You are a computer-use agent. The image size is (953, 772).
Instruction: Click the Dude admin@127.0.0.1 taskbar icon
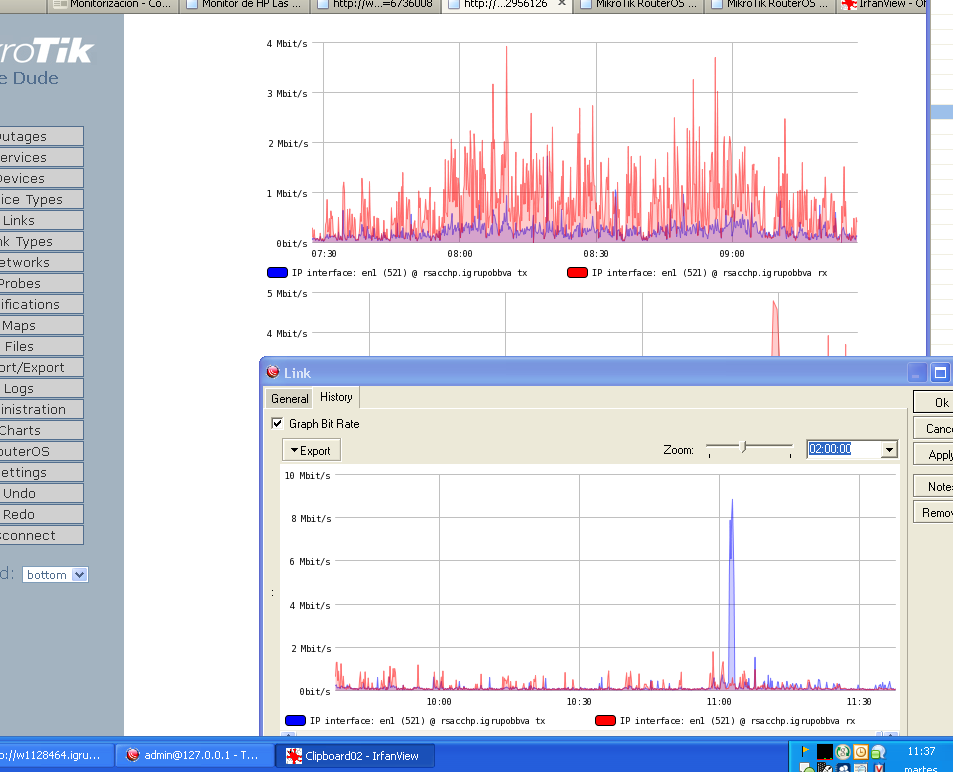[132, 755]
